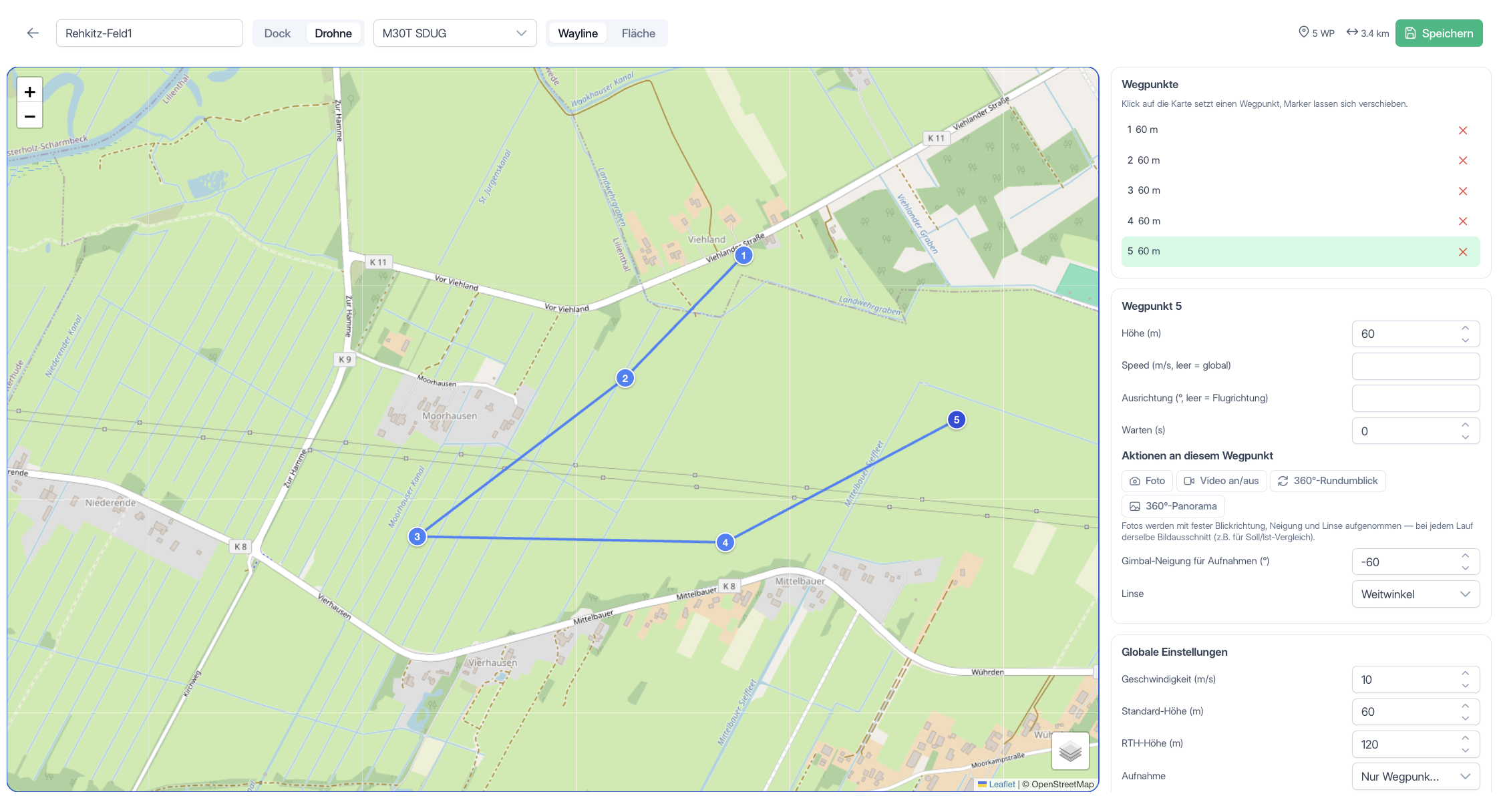Click the RTH-Höhe (m) field
This screenshot has height=812, width=1499.
(x=1415, y=745)
